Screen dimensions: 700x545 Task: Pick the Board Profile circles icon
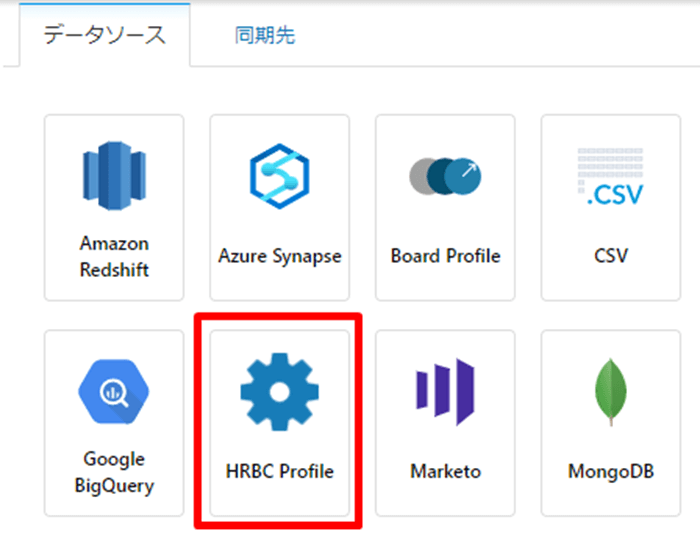pyautogui.click(x=445, y=176)
